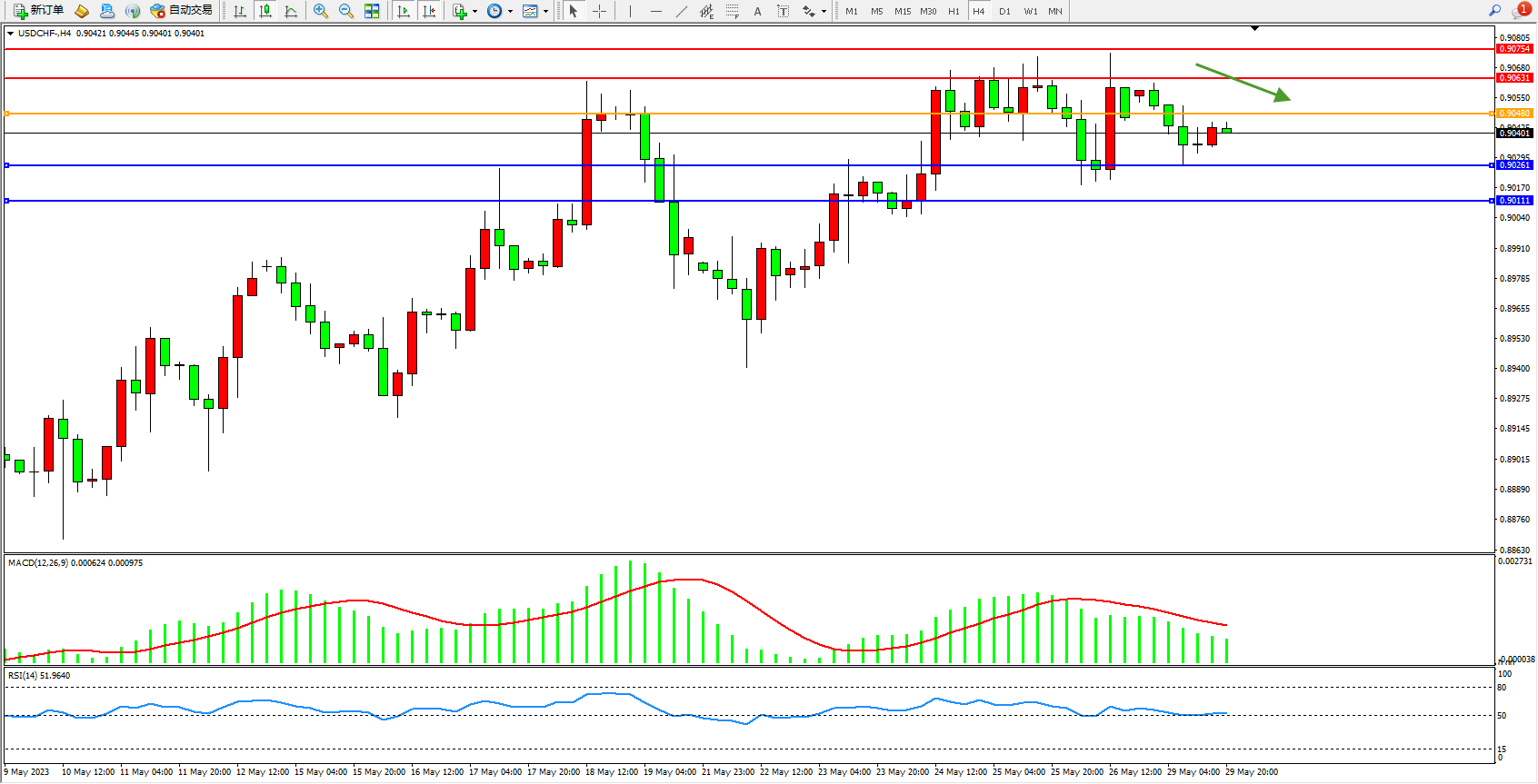Expand the indicators list dropdown arrow
The height and width of the screenshot is (784, 1538).
tap(474, 12)
